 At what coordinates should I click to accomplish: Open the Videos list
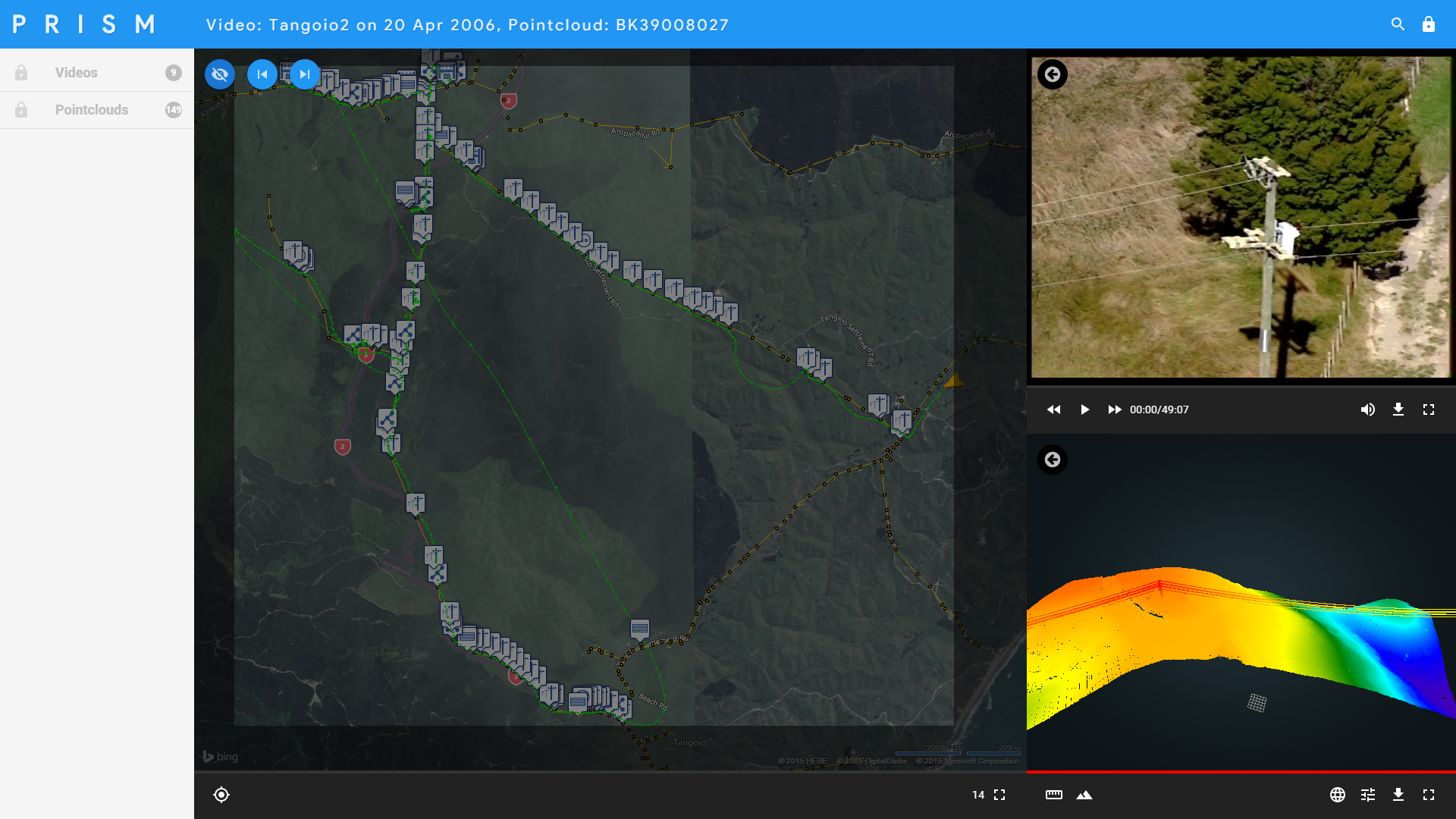pyautogui.click(x=76, y=73)
